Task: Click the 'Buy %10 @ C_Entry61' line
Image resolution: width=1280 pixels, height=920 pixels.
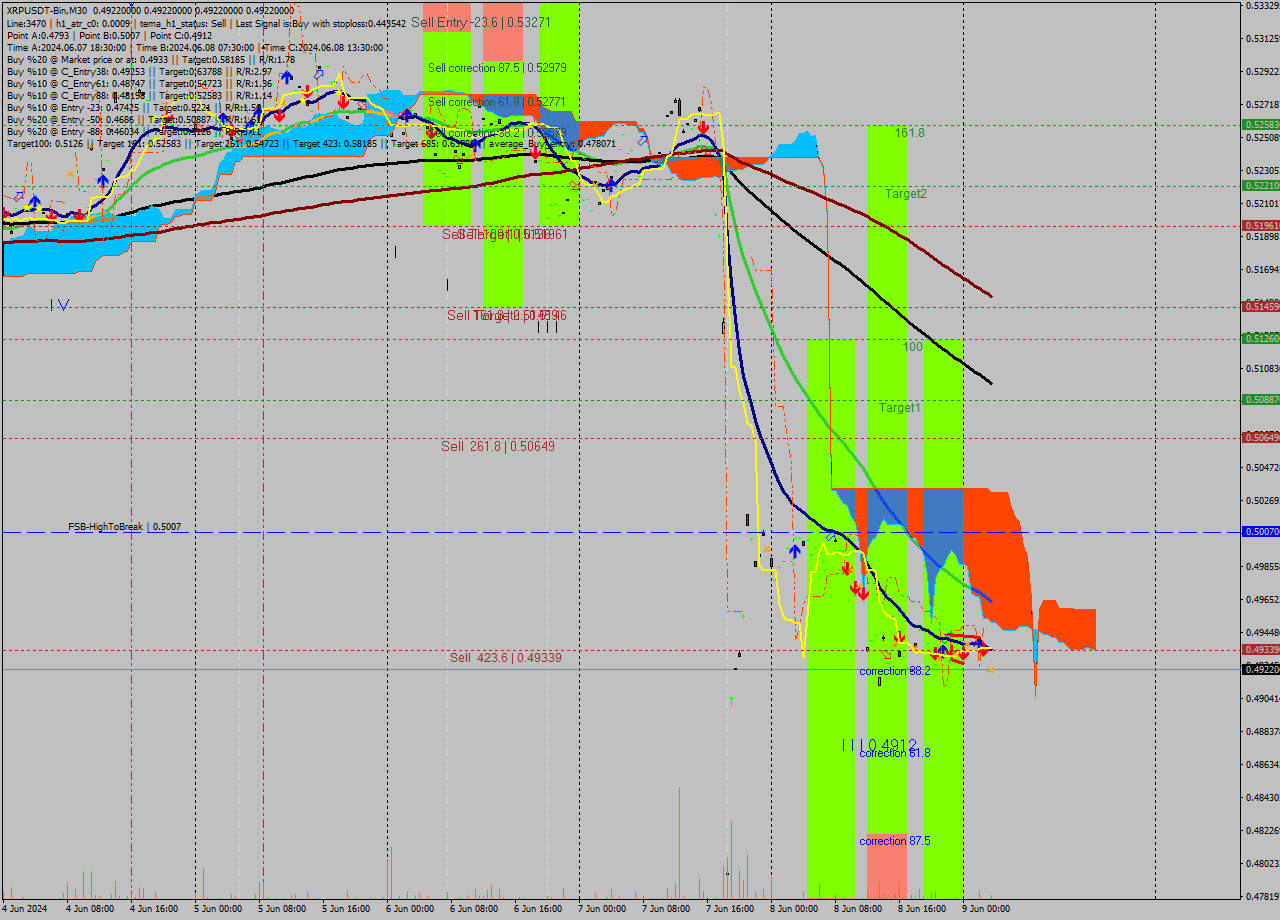Action: click(139, 83)
